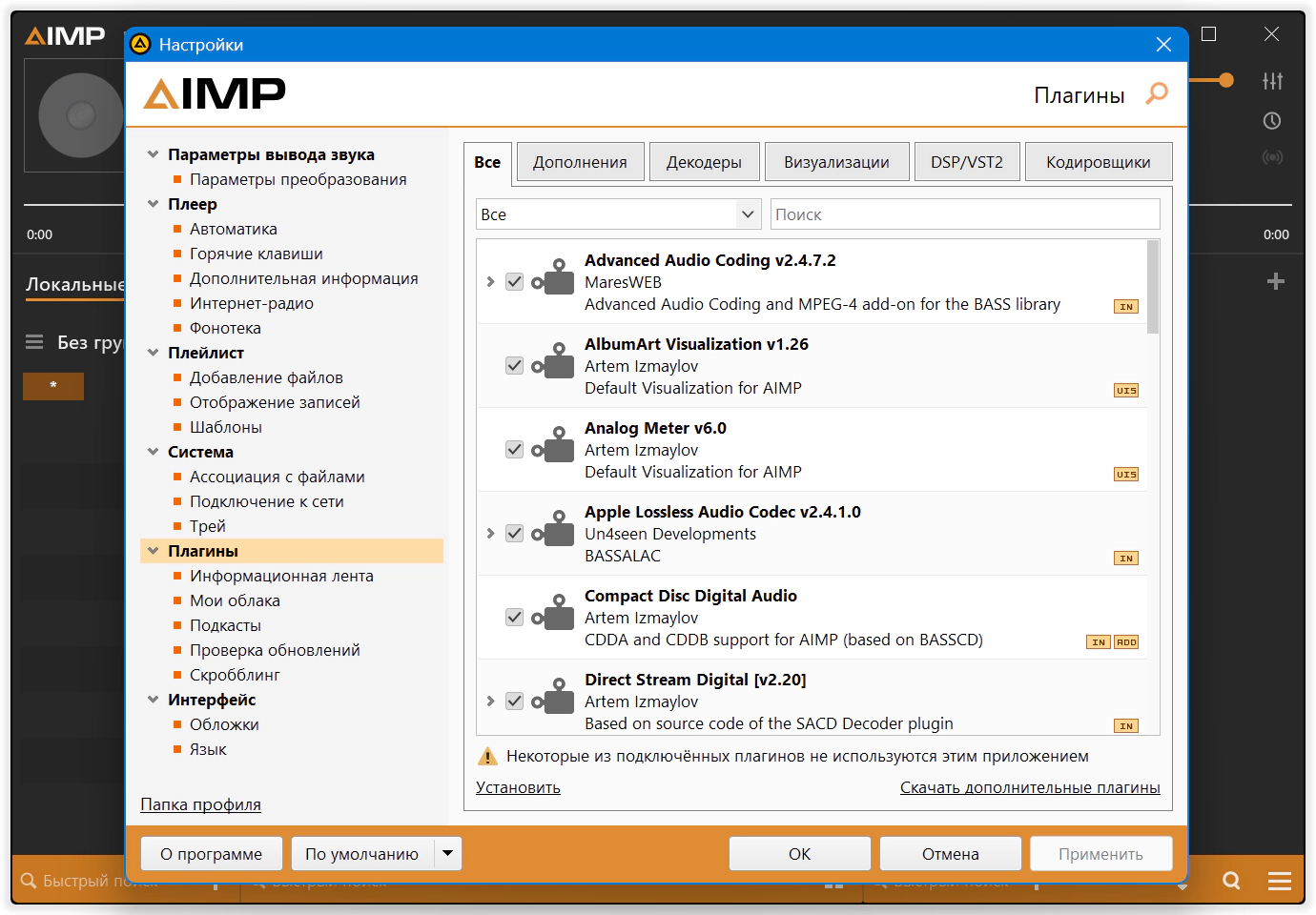1316x915 pixels.
Task: Expand the Advanced Audio Coding plugin row
Action: point(490,281)
